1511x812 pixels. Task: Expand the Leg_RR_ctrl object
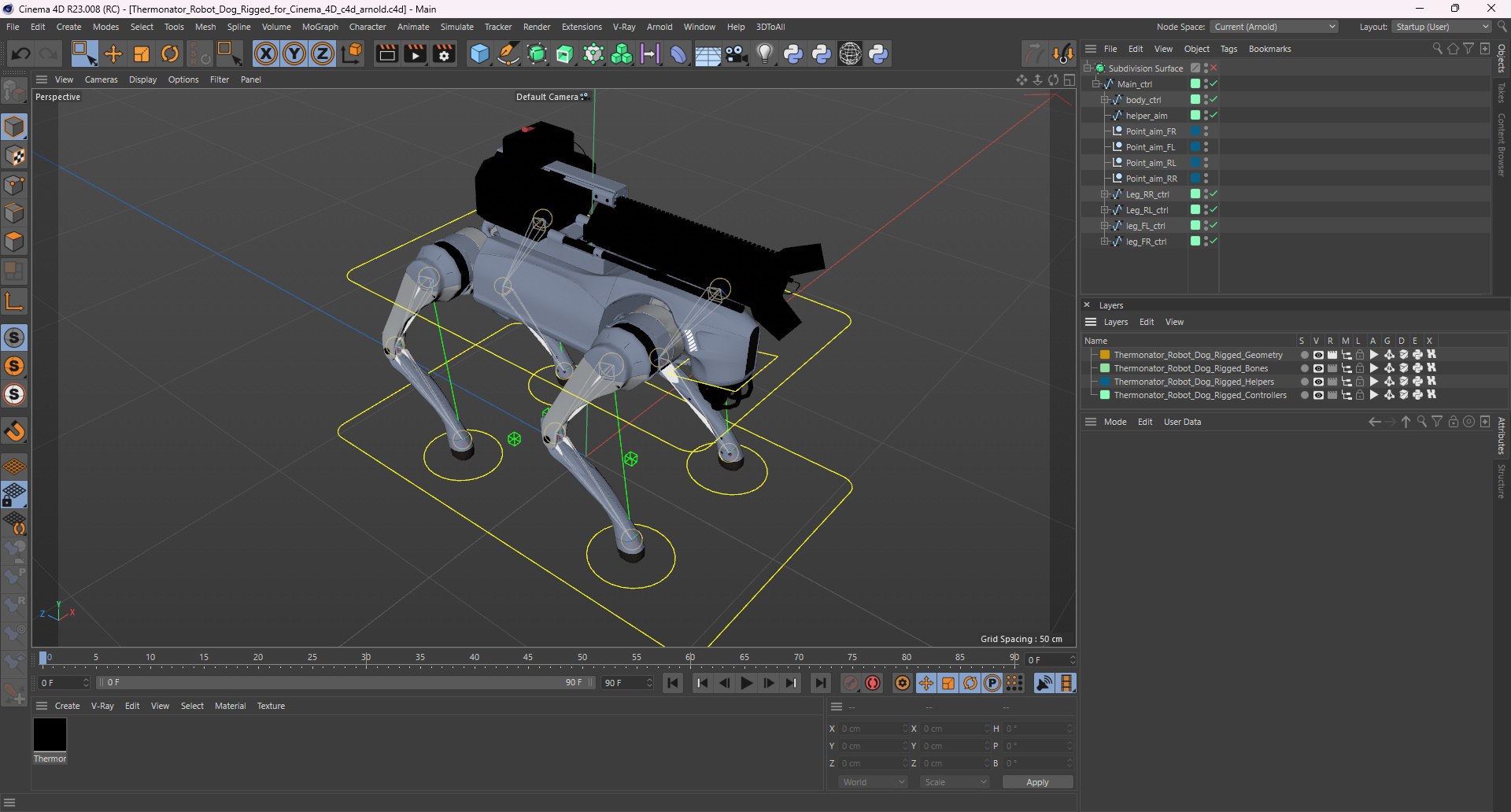click(1105, 194)
